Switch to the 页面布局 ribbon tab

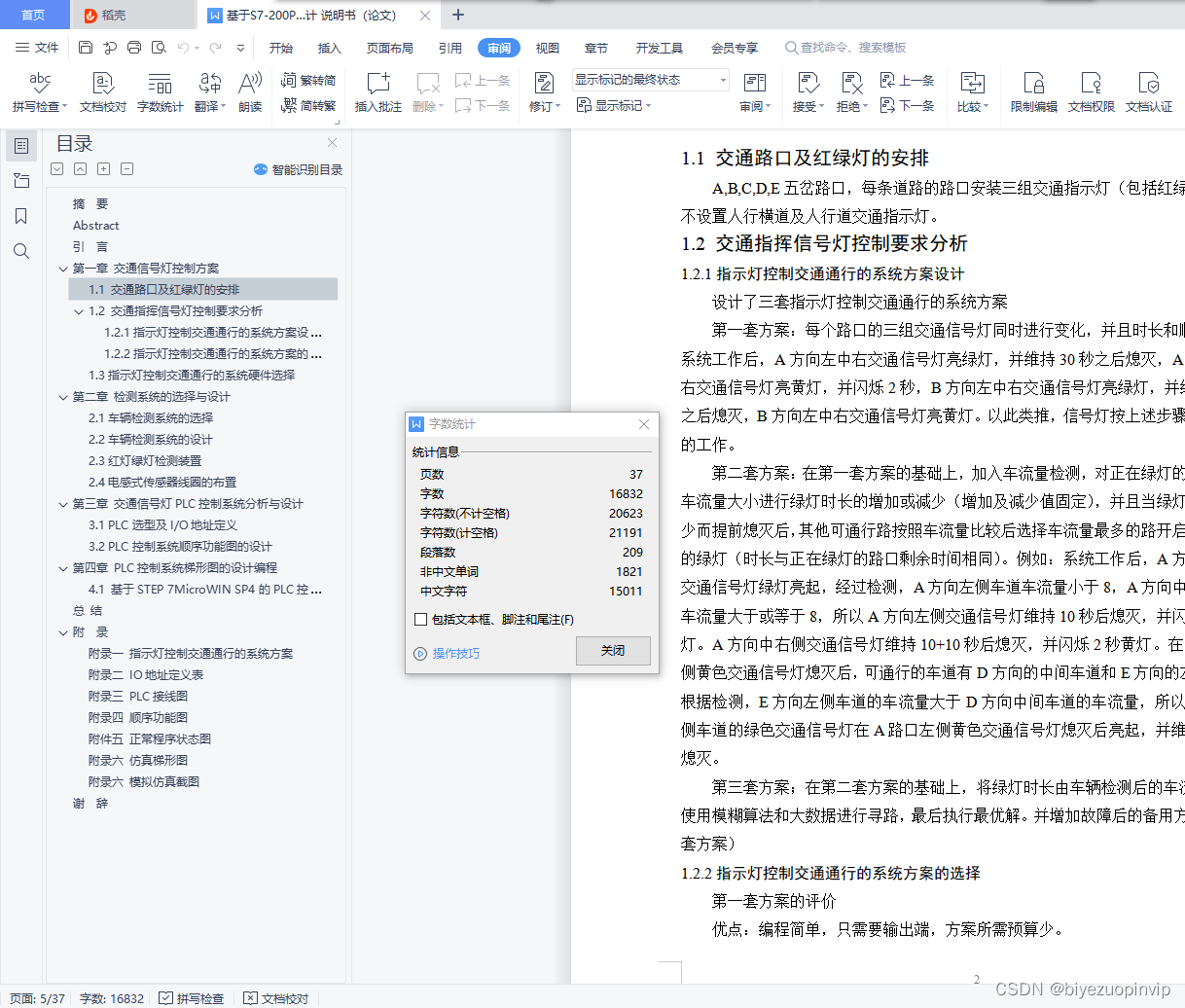(389, 47)
